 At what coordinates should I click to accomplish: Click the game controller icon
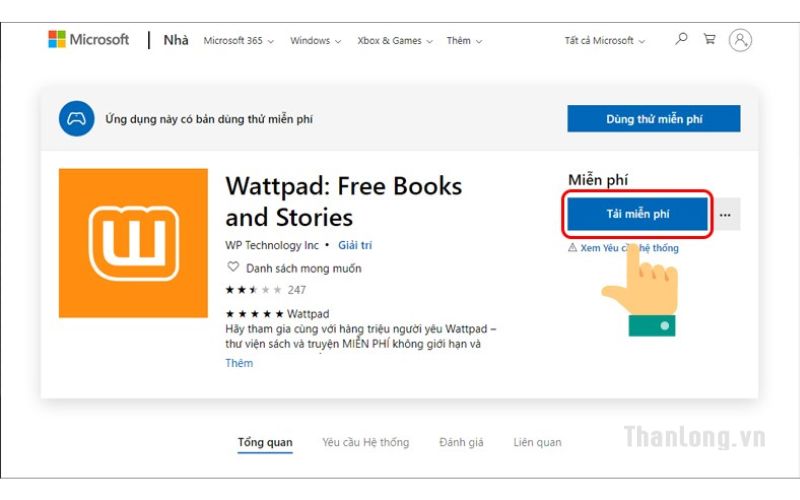coord(76,119)
